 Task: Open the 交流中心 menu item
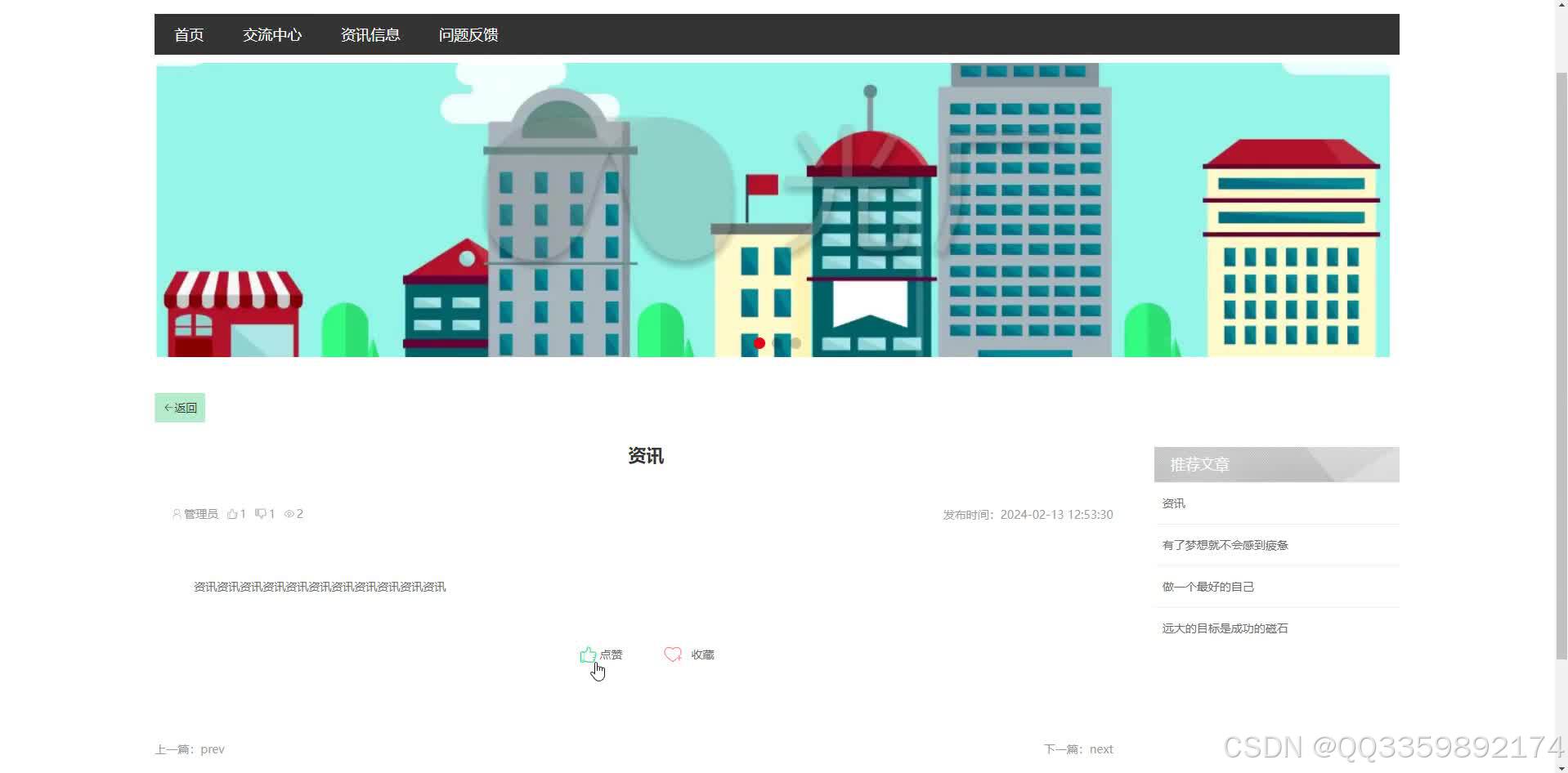click(x=272, y=34)
